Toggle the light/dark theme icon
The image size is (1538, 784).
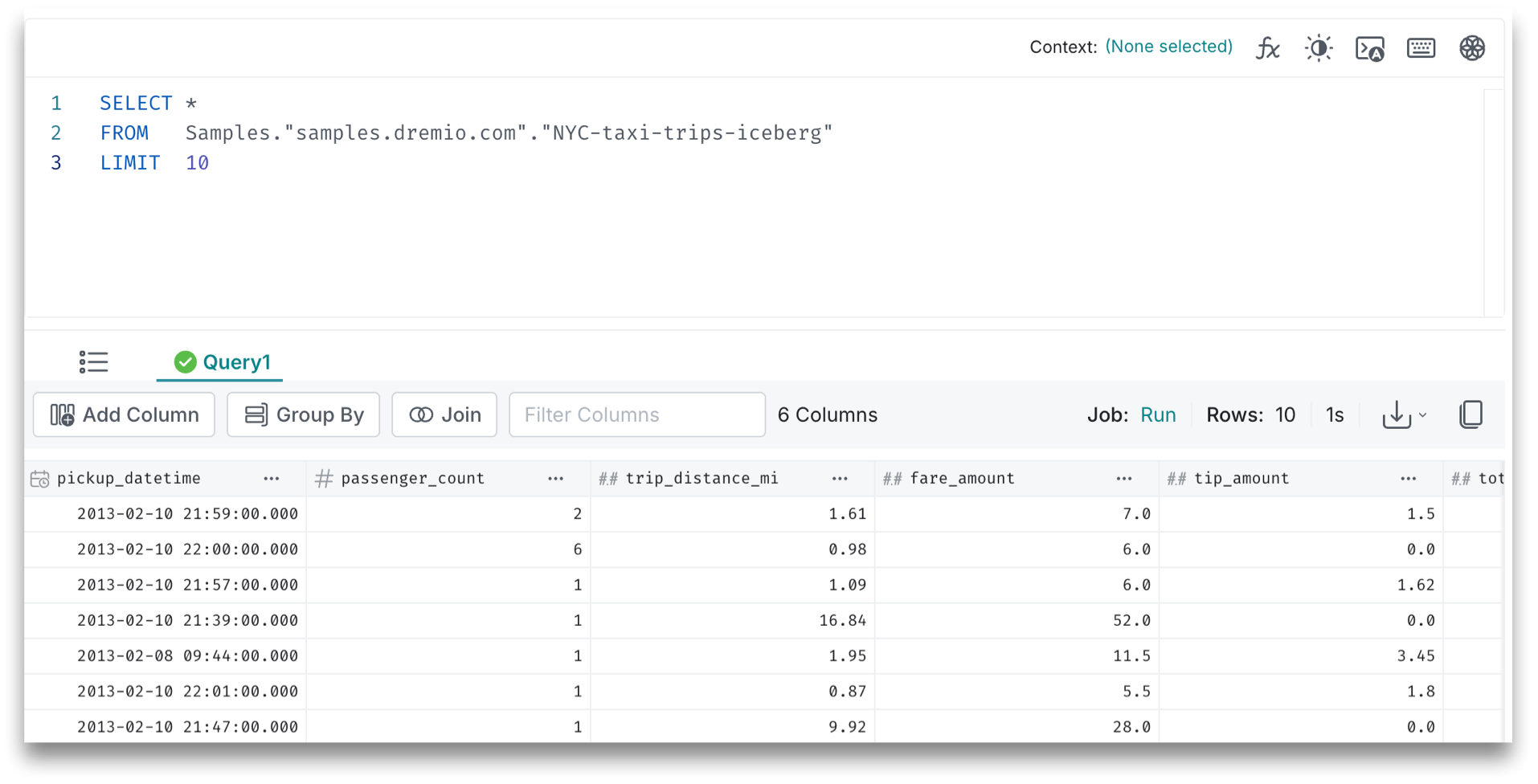(1319, 48)
